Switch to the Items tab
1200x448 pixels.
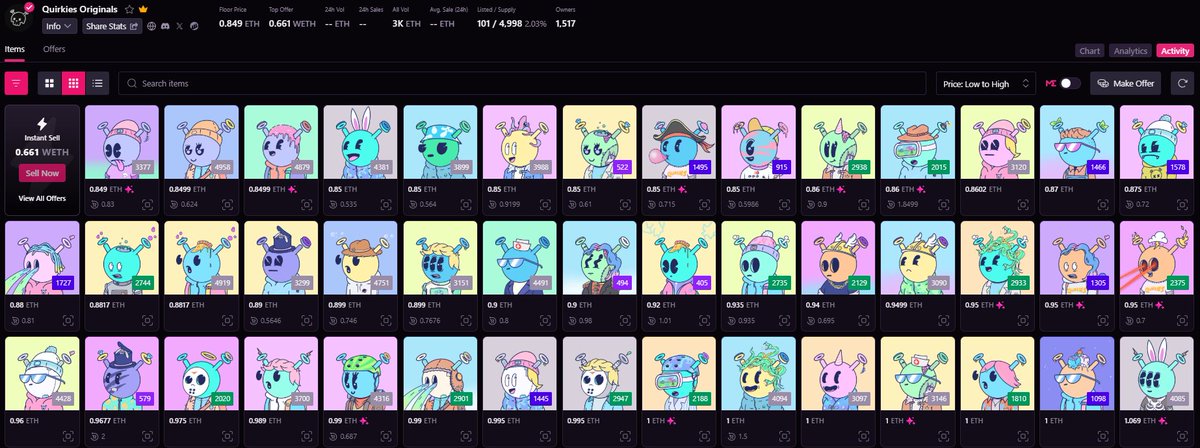click(14, 48)
